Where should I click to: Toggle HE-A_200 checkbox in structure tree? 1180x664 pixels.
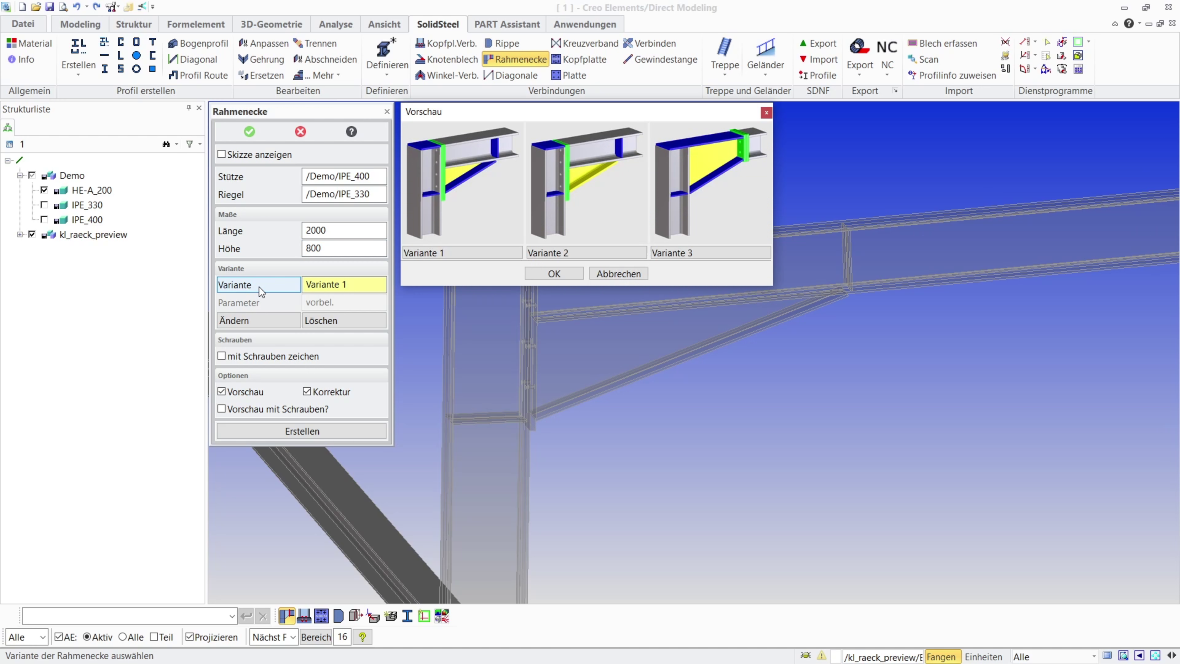point(44,190)
